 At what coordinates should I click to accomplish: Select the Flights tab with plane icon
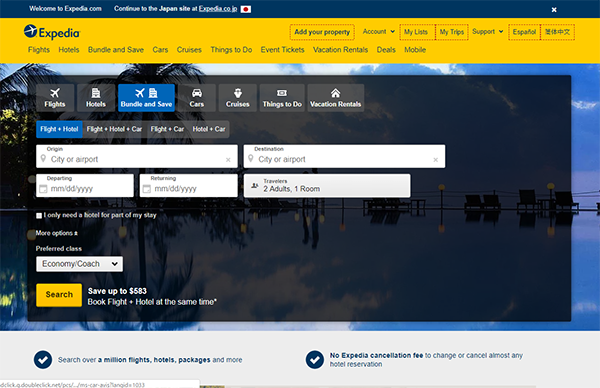(55, 98)
